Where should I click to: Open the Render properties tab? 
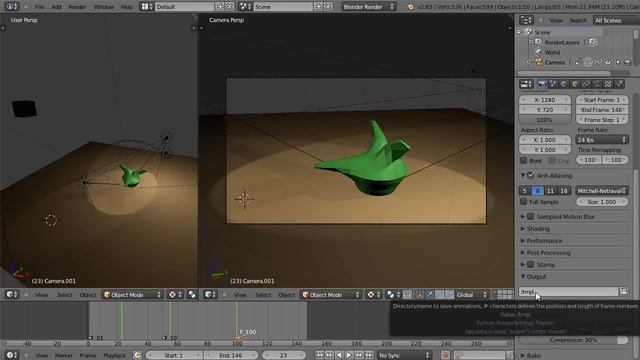(542, 84)
